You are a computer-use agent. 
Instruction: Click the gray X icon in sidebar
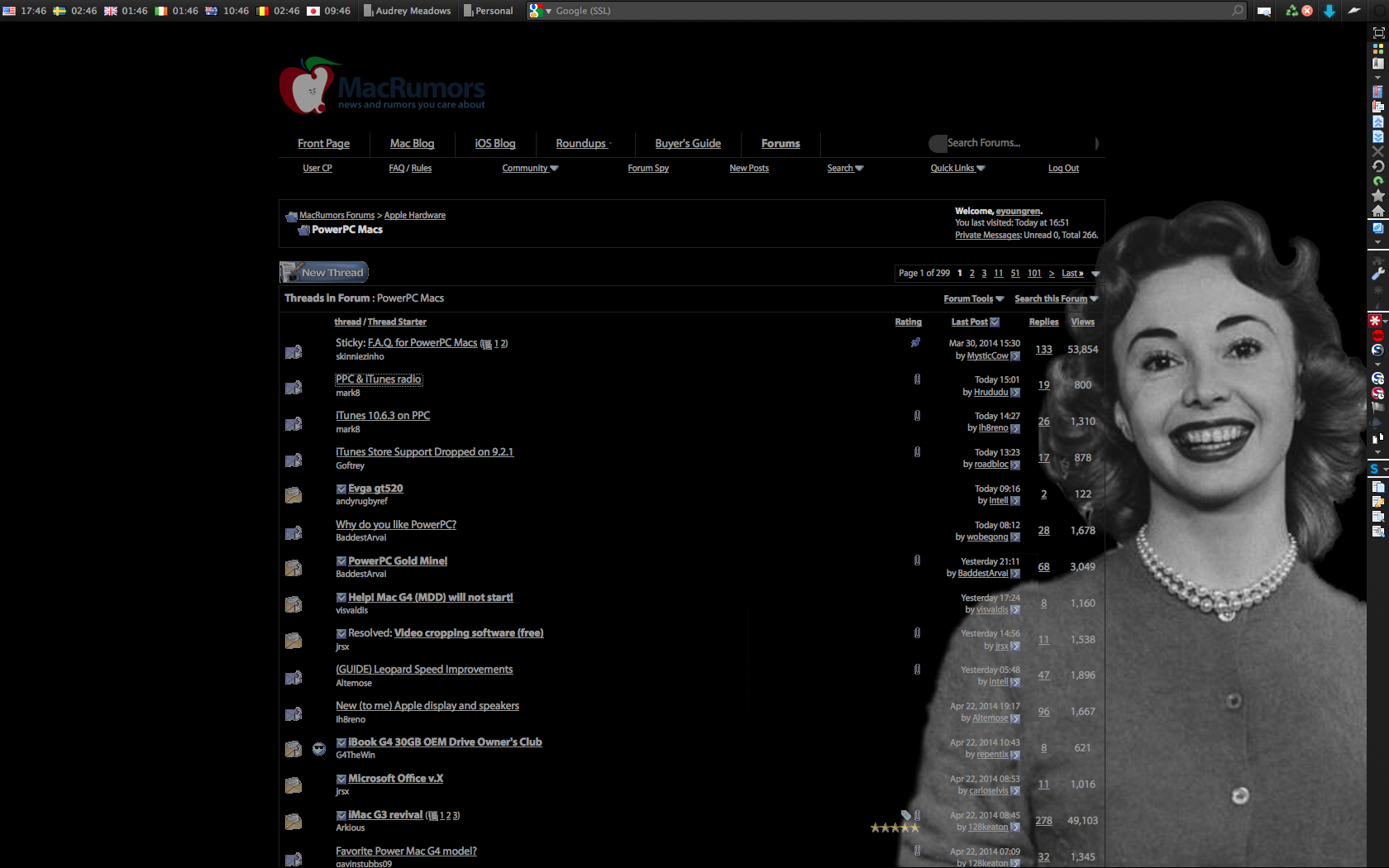[x=1378, y=151]
